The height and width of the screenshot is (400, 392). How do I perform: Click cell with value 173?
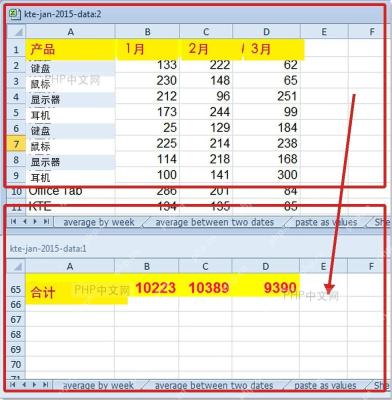[x=147, y=112]
